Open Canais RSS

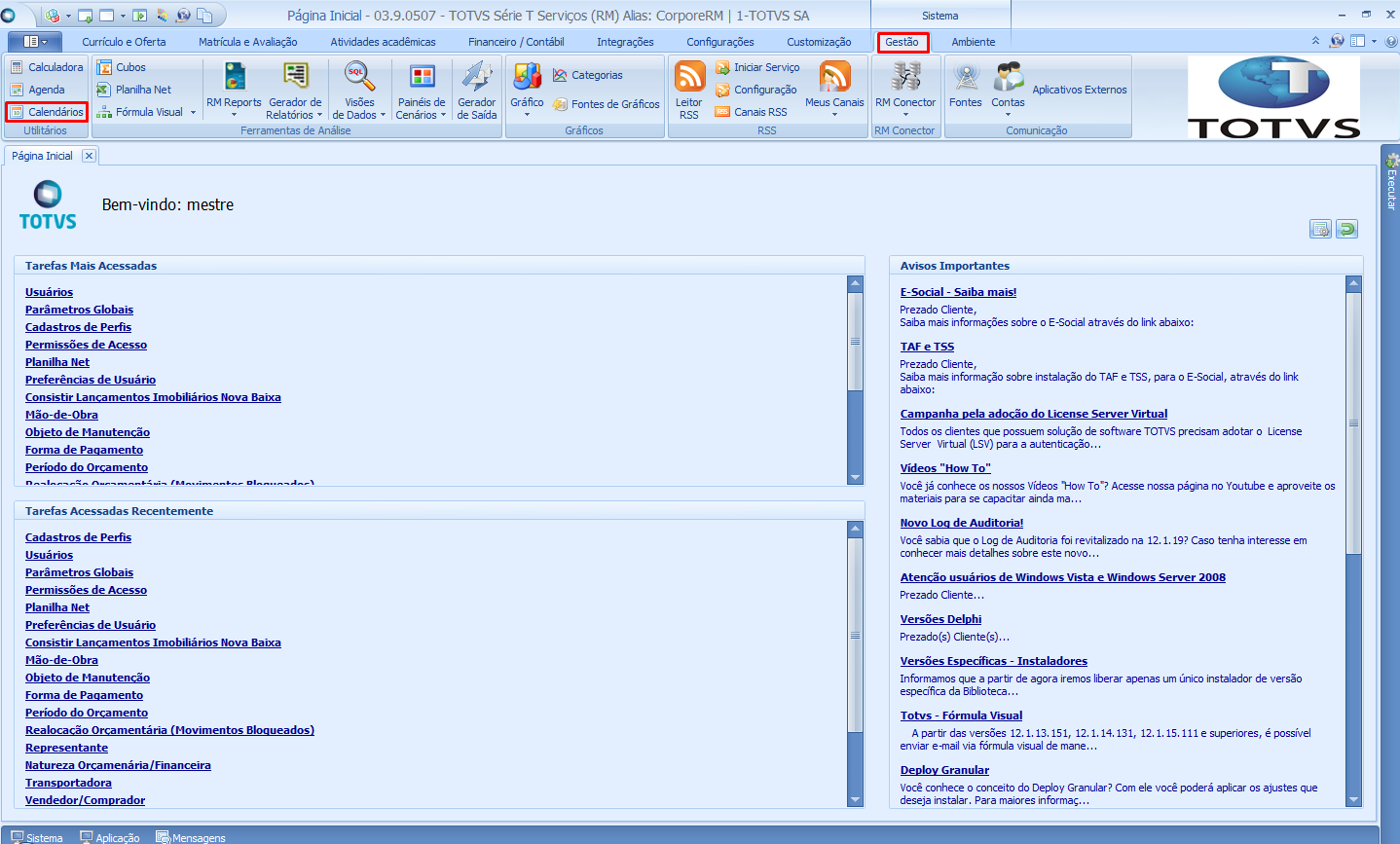[751, 112]
